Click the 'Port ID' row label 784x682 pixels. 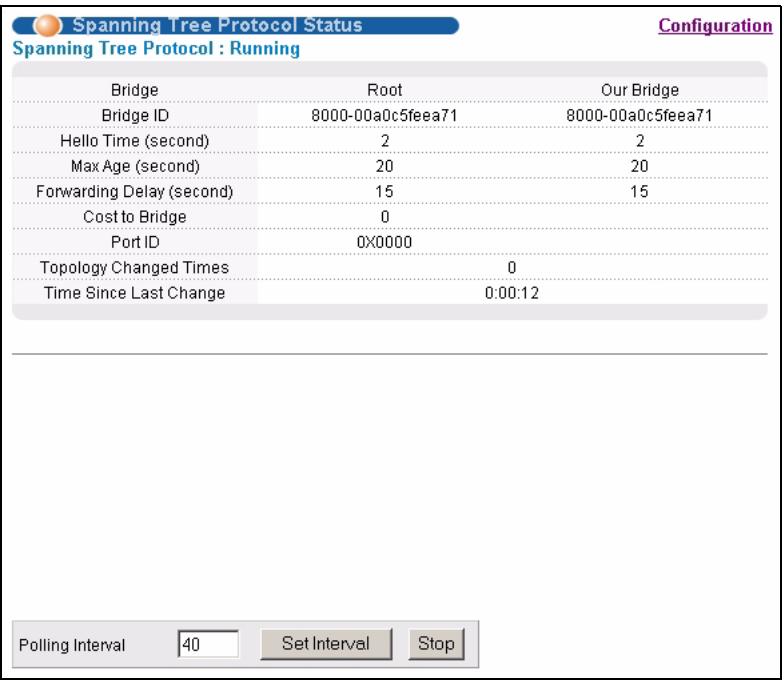click(135, 242)
